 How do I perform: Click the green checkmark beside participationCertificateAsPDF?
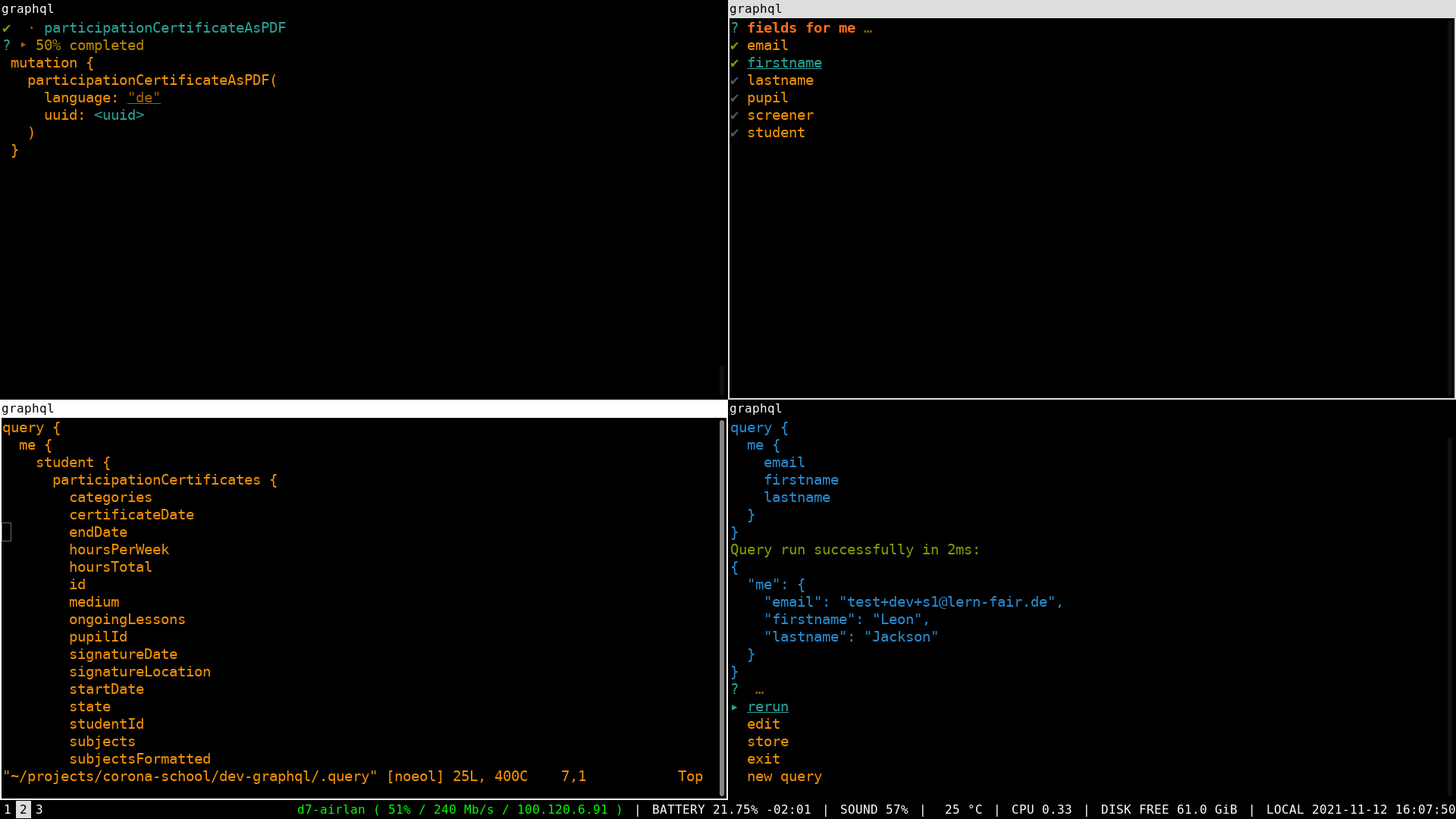click(6, 28)
